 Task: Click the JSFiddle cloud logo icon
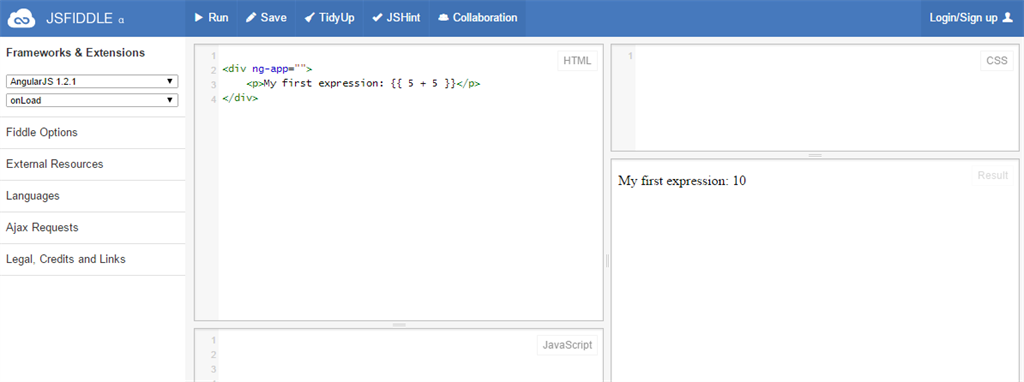click(21, 18)
